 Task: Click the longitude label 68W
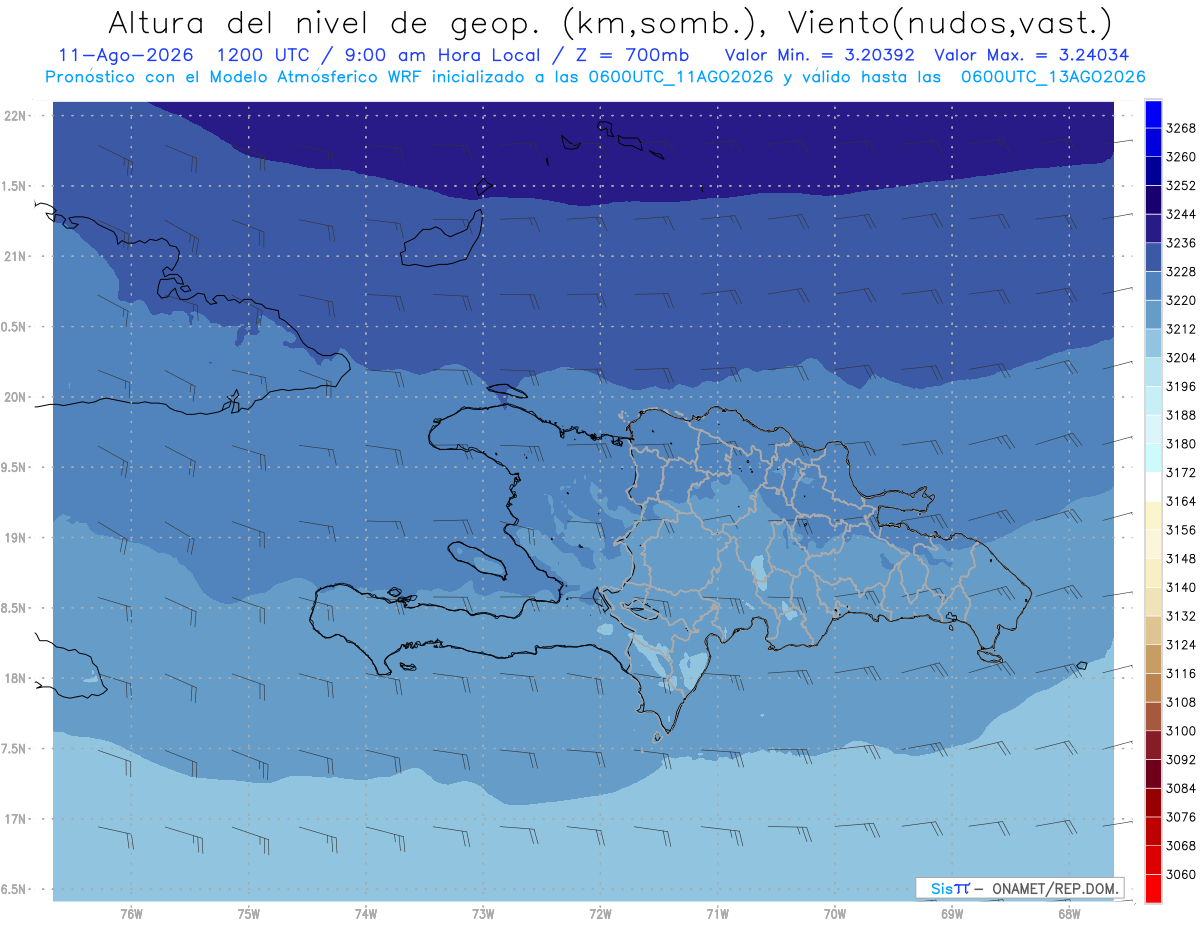1069,914
